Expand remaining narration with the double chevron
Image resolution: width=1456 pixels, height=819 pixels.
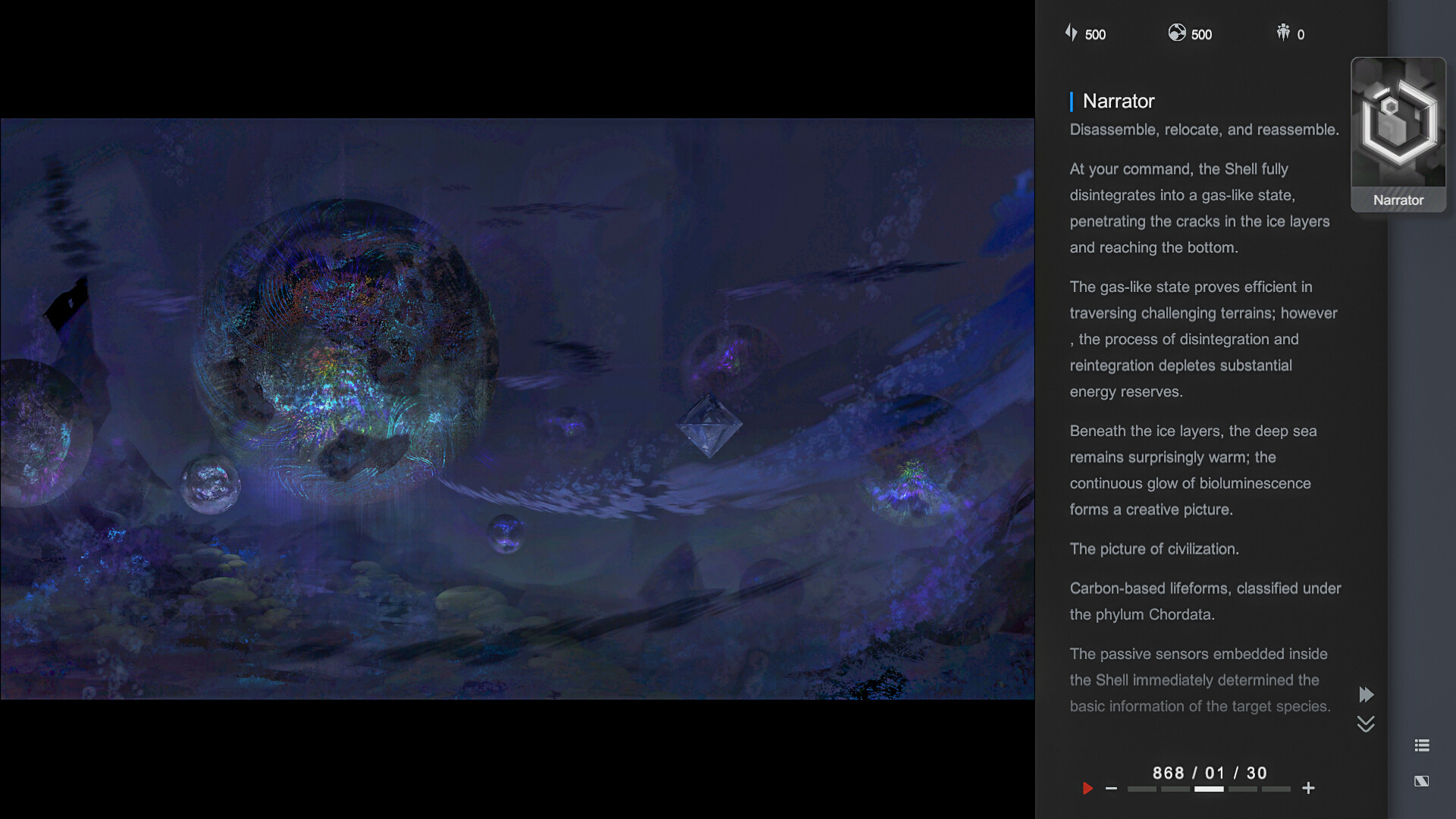[x=1366, y=724]
